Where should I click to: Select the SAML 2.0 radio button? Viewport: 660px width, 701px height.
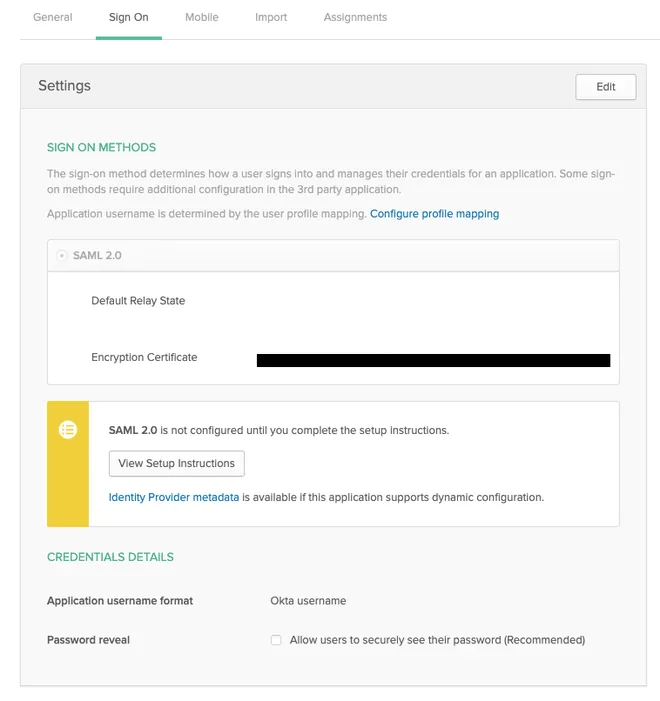click(x=62, y=255)
